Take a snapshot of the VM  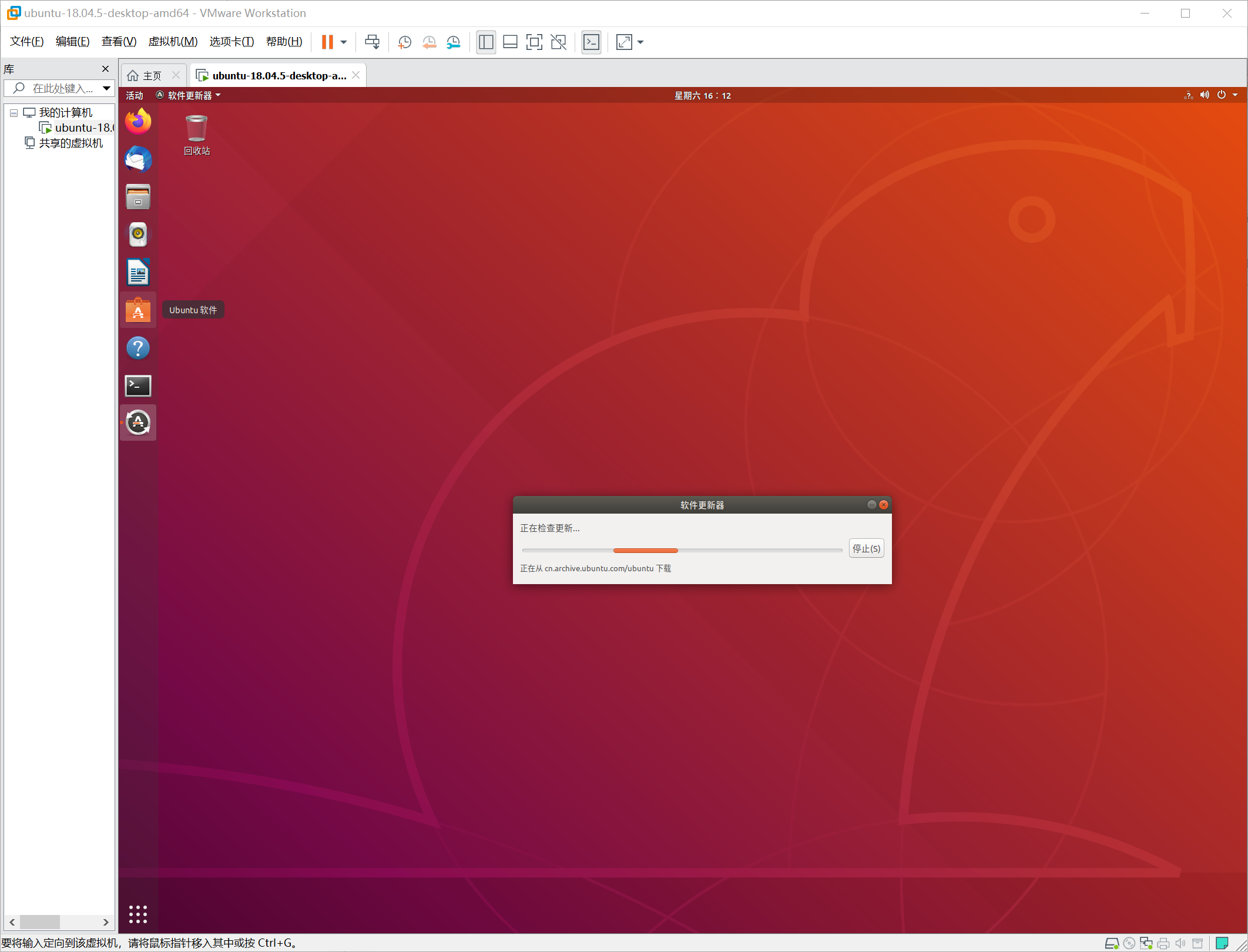(404, 42)
